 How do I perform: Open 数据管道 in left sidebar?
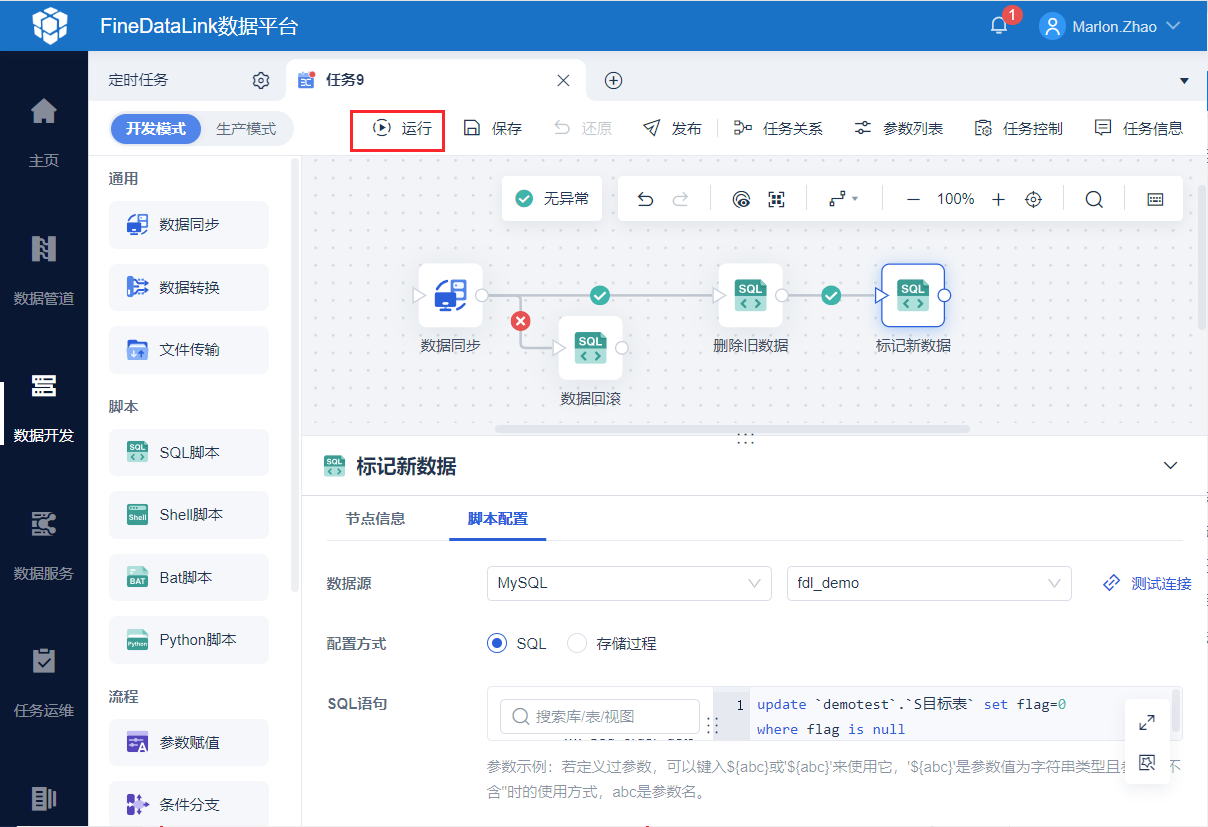[x=44, y=270]
